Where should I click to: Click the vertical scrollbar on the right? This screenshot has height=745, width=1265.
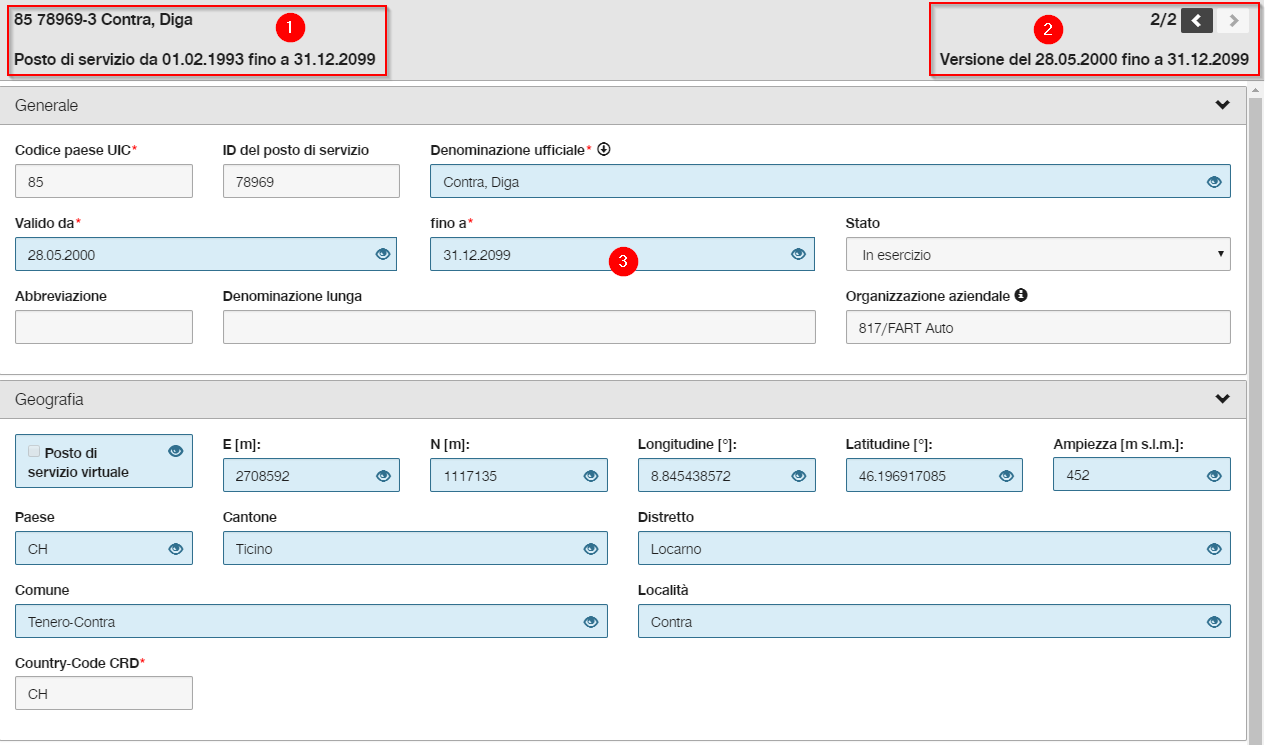(1255, 415)
